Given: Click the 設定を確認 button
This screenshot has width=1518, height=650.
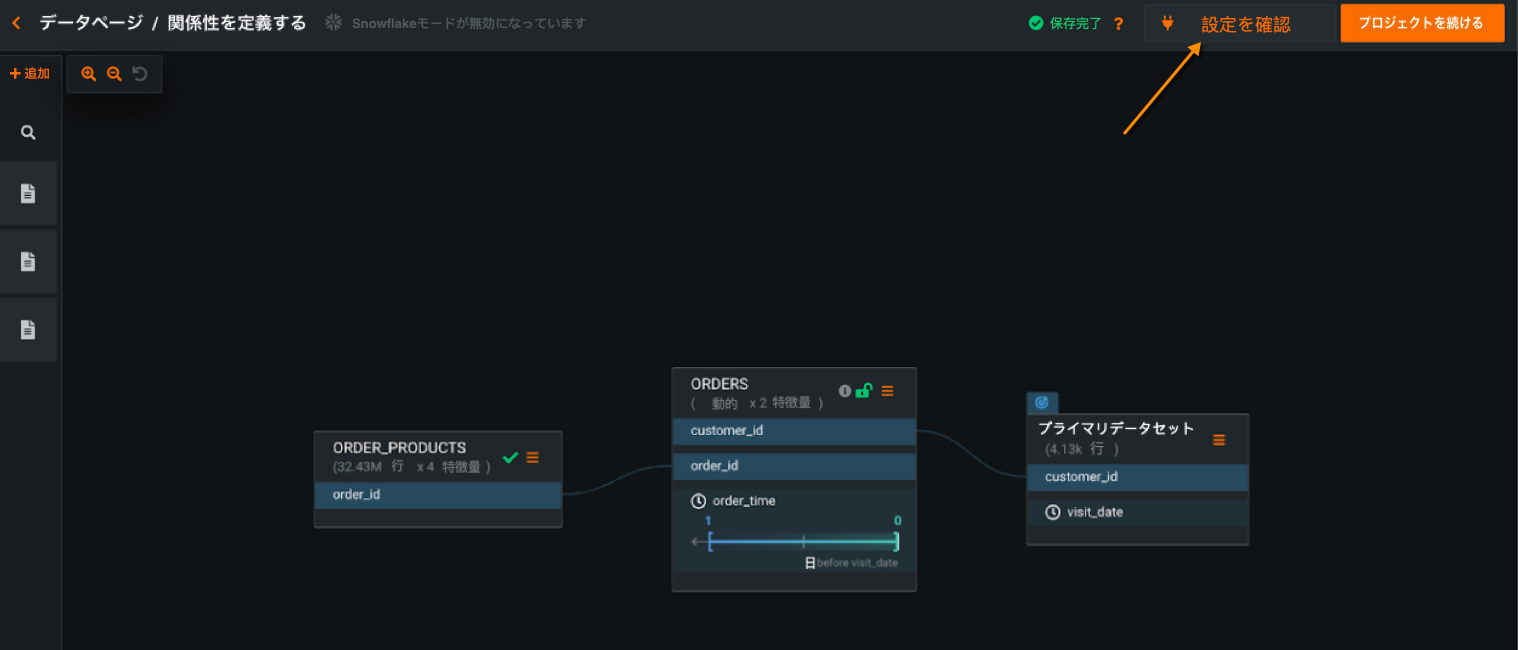Looking at the screenshot, I should point(1238,24).
